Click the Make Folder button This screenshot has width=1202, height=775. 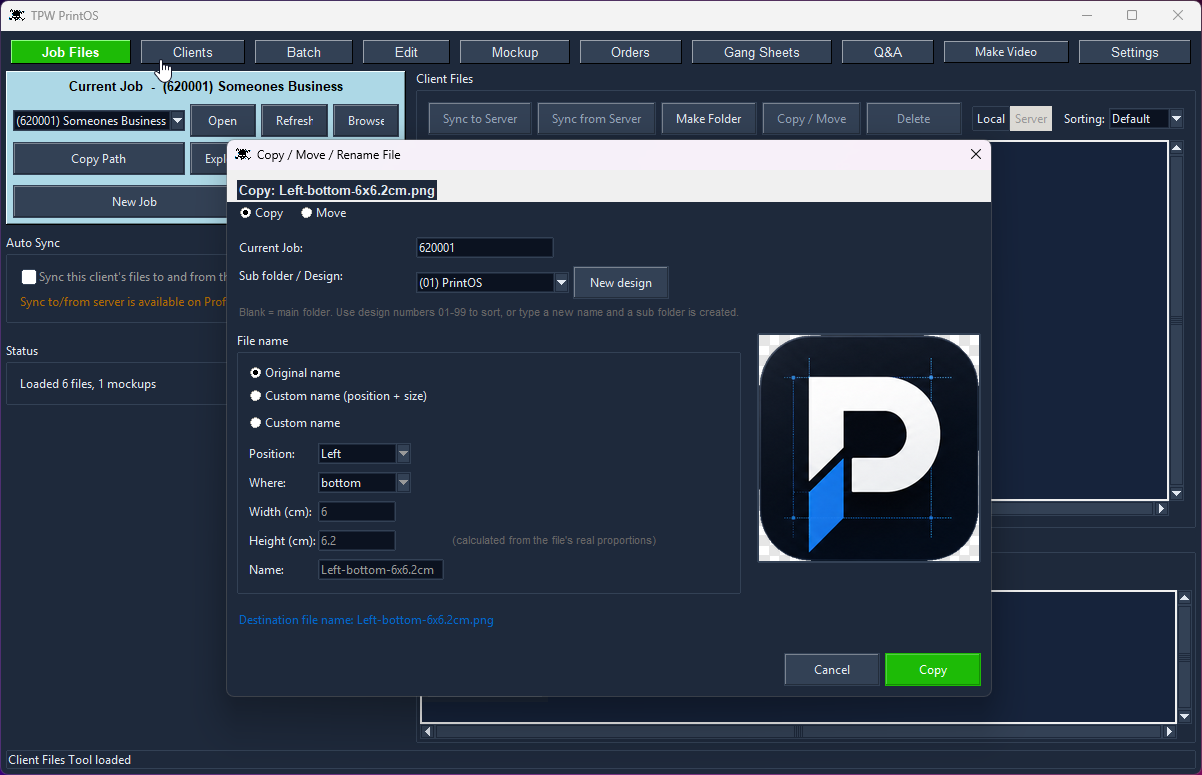click(709, 119)
